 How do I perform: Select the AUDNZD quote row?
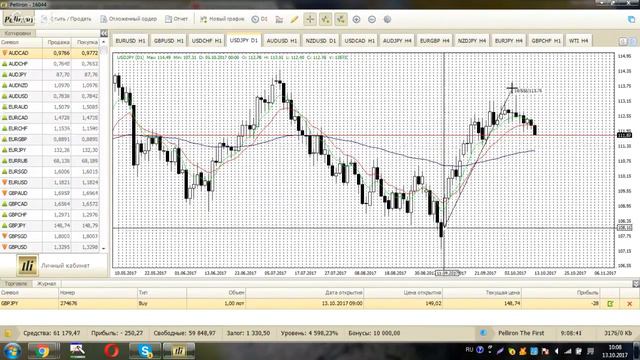50,85
